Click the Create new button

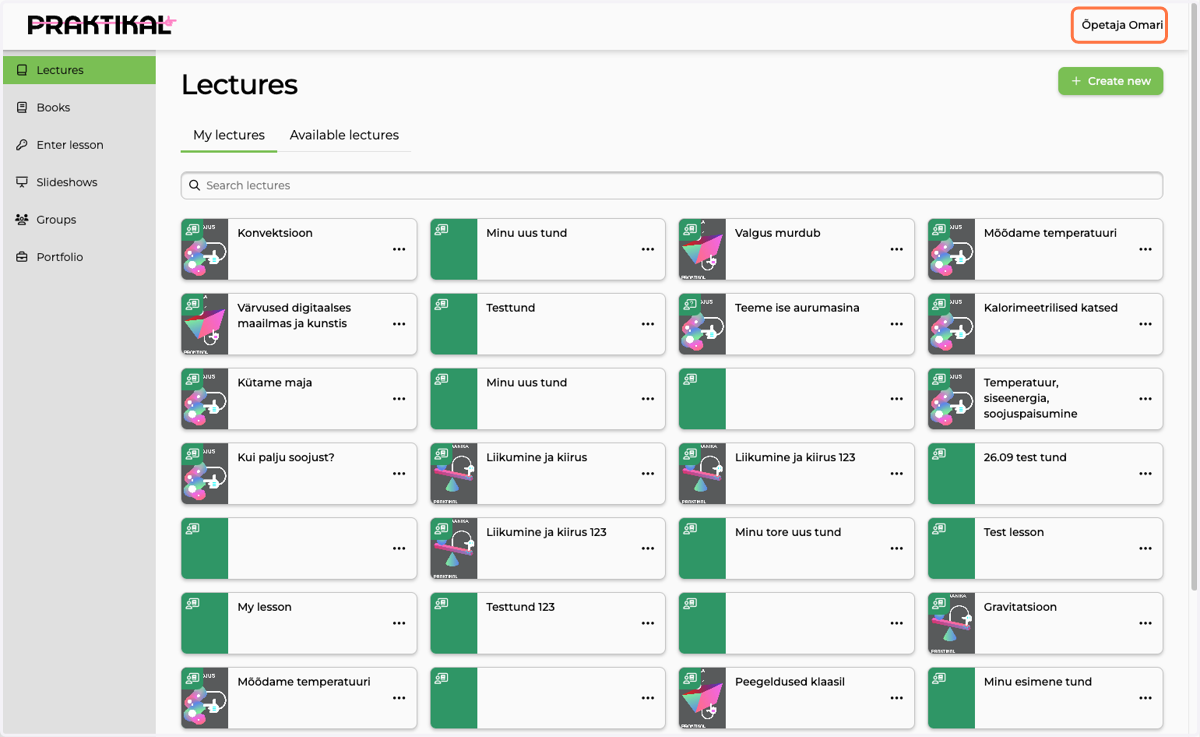(x=1110, y=81)
